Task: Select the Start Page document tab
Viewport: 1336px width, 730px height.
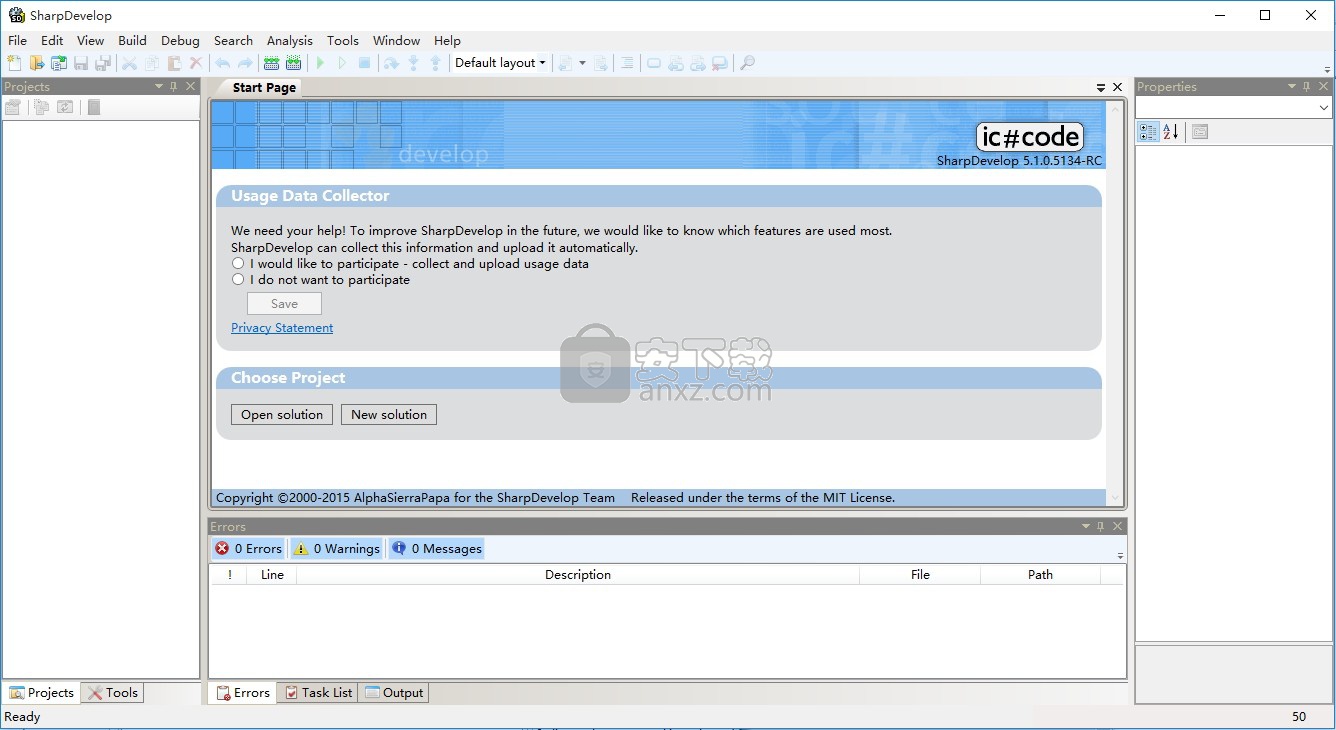Action: [x=264, y=88]
